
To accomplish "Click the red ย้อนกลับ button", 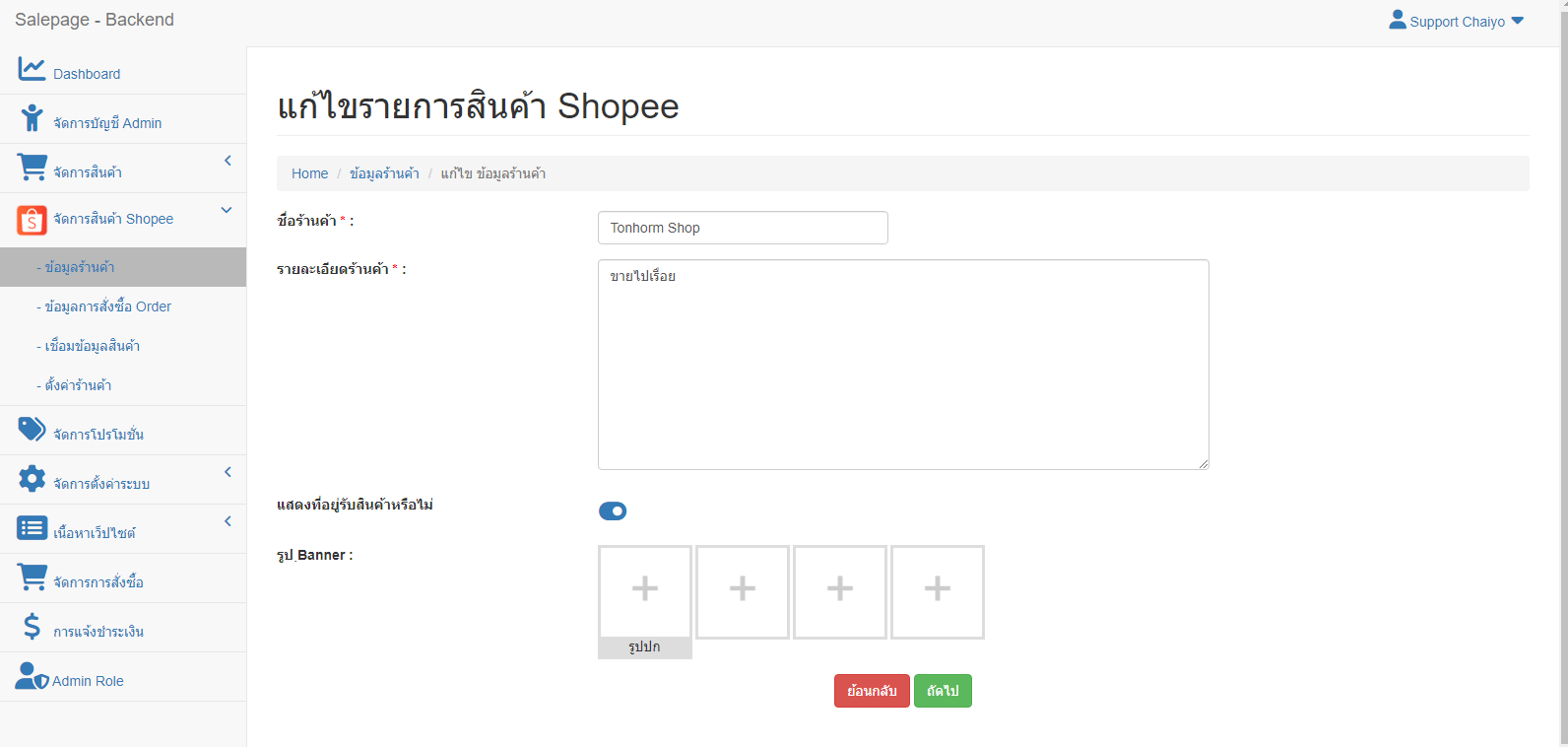I will pyautogui.click(x=872, y=691).
